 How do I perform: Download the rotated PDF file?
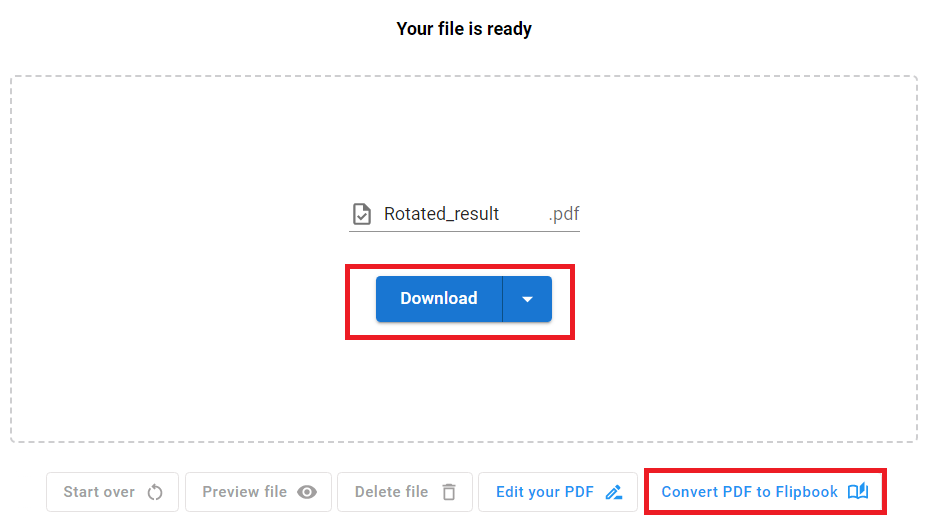[x=439, y=299]
